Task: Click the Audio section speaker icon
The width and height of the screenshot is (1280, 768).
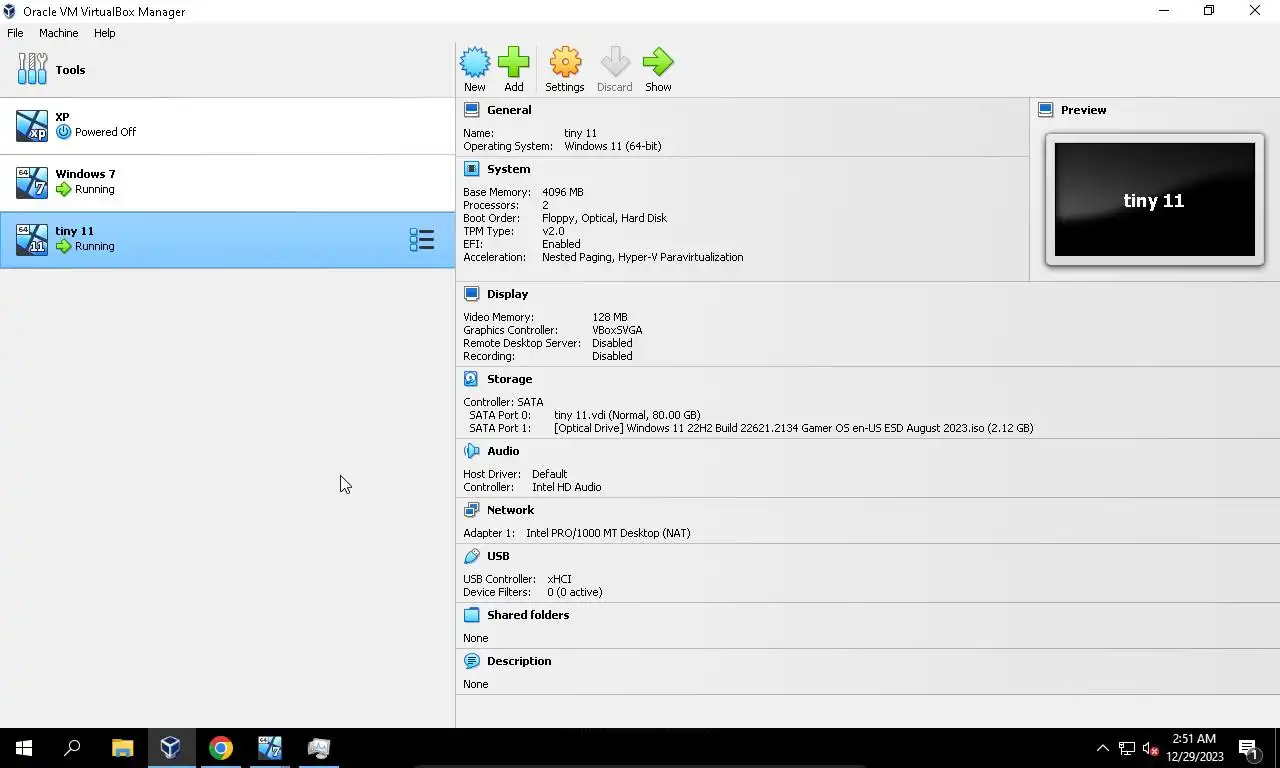Action: (x=471, y=451)
